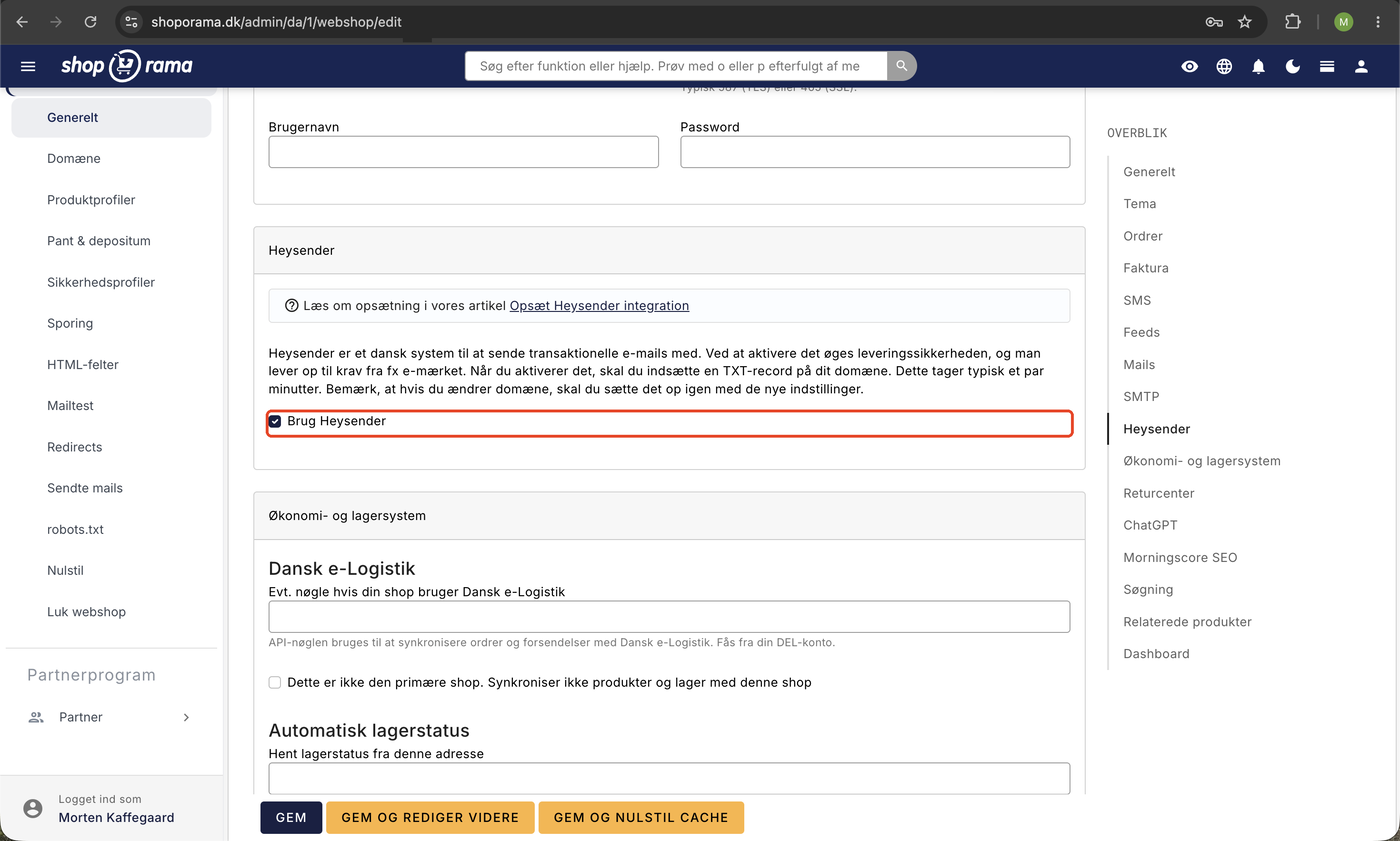Screen dimensions: 1400x841
Task: Jump to Søgning in Overblik
Action: (x=1148, y=589)
